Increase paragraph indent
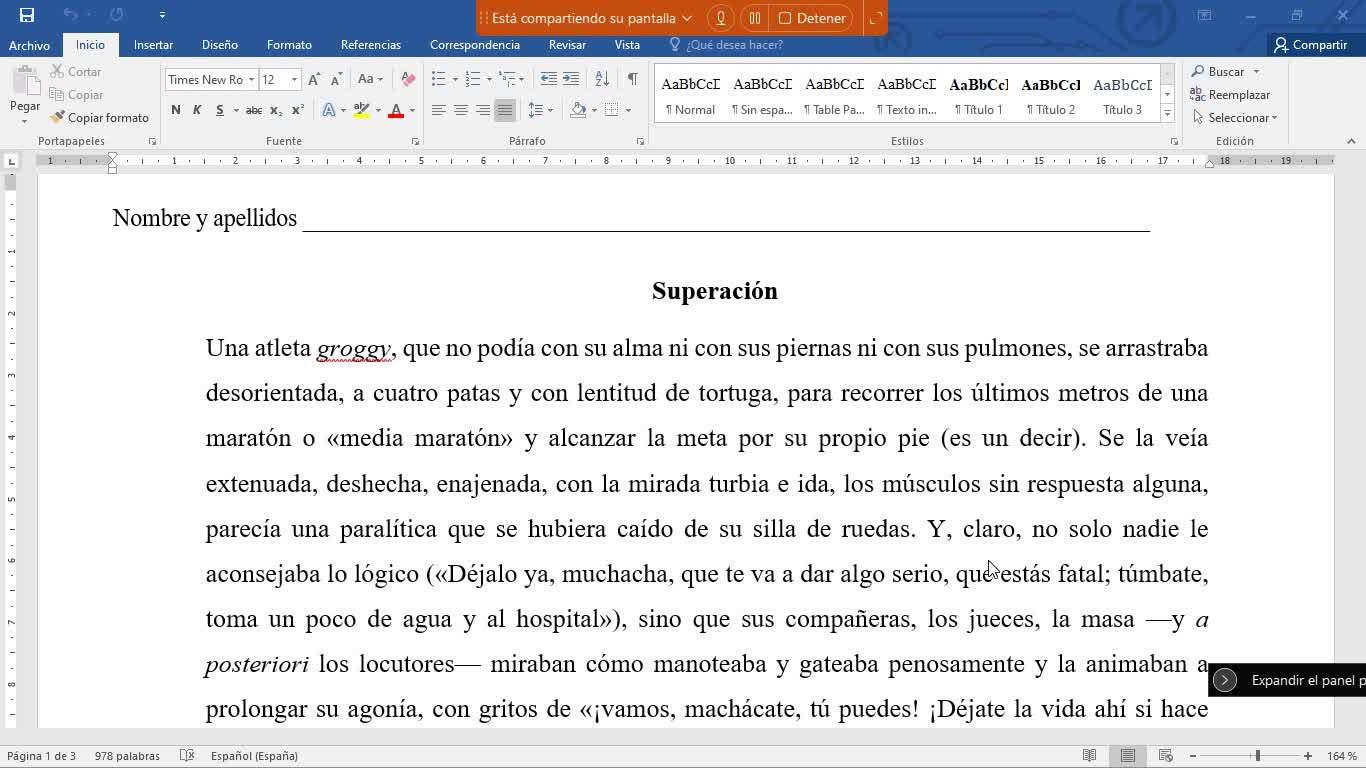1366x768 pixels. (x=571, y=79)
